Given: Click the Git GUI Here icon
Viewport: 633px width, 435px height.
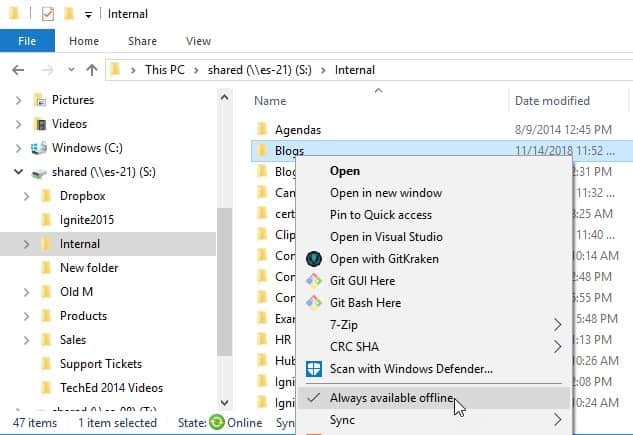Looking at the screenshot, I should [x=313, y=281].
